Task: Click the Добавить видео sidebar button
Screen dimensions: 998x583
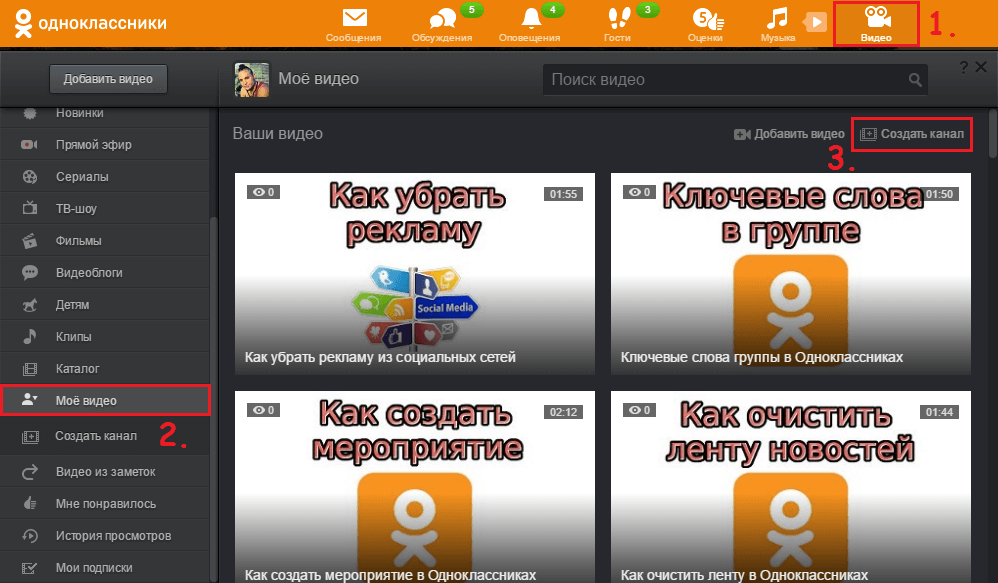Action: tap(108, 79)
